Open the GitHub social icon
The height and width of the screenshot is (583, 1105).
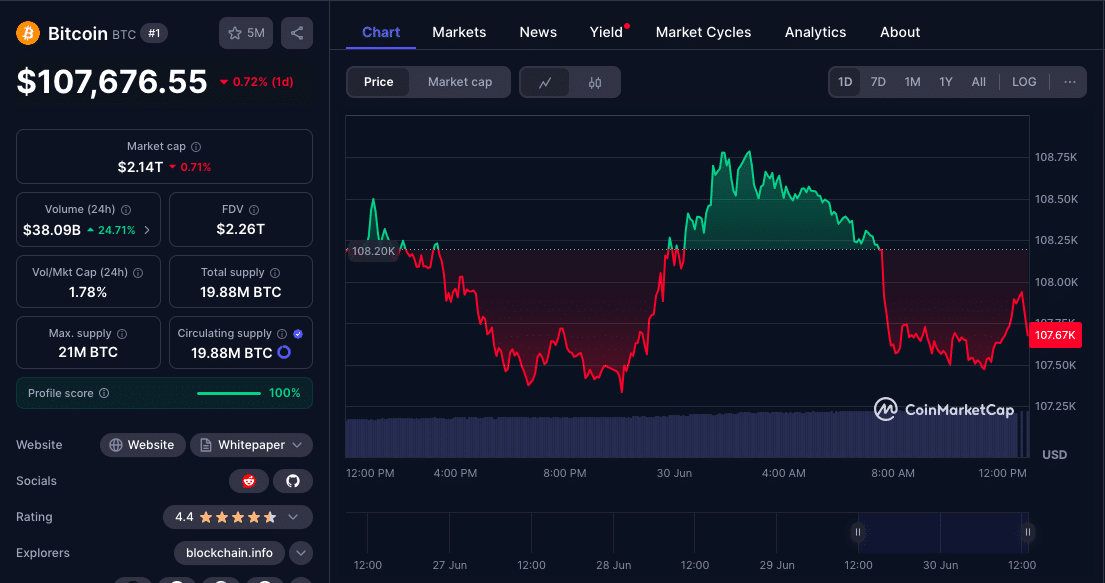click(292, 481)
